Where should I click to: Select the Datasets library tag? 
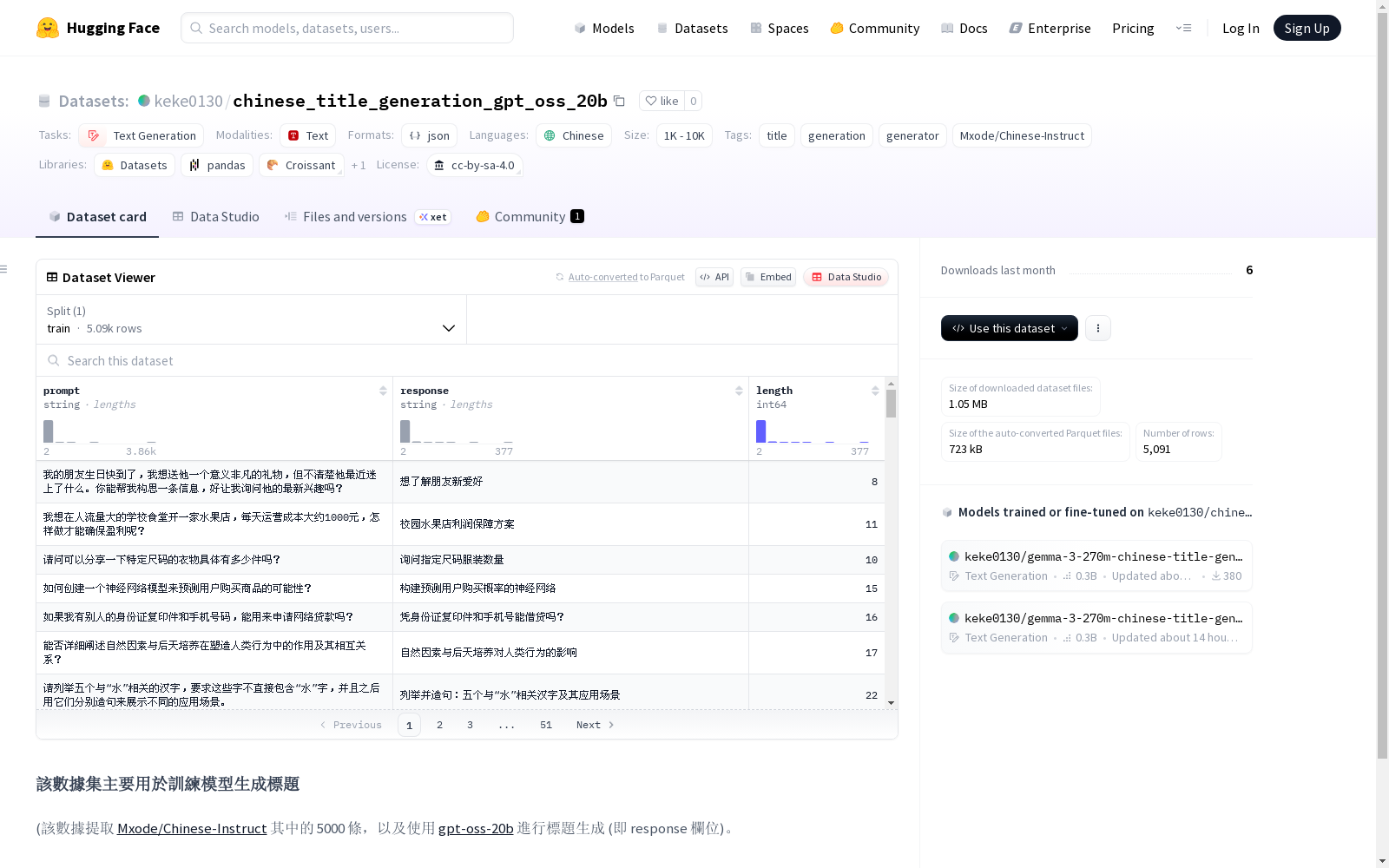tap(135, 165)
